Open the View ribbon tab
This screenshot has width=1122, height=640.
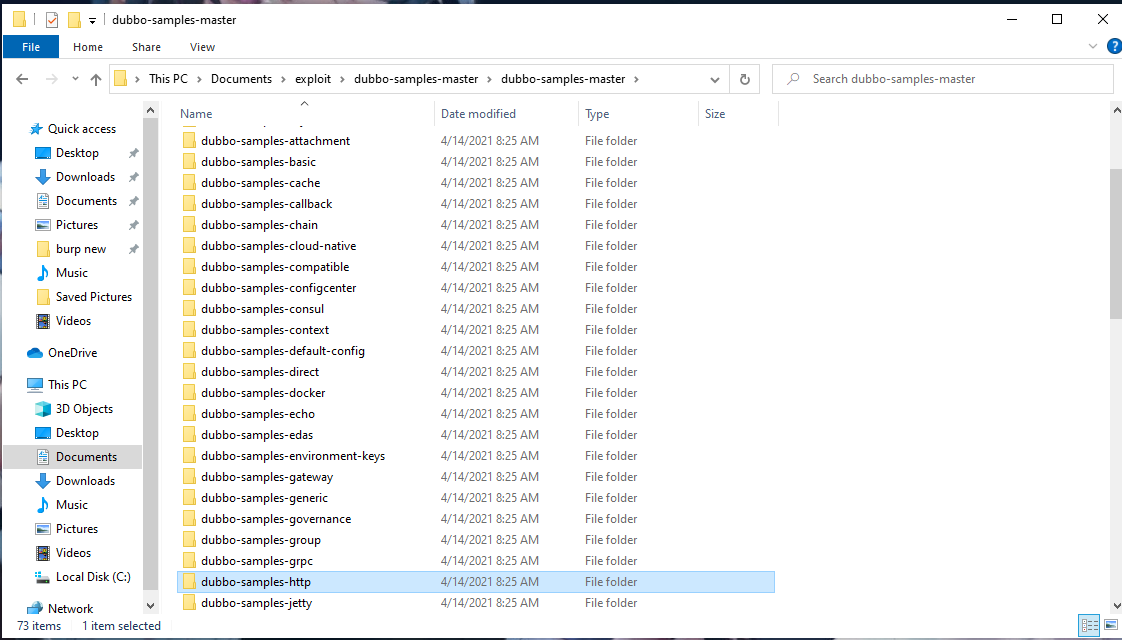(202, 47)
